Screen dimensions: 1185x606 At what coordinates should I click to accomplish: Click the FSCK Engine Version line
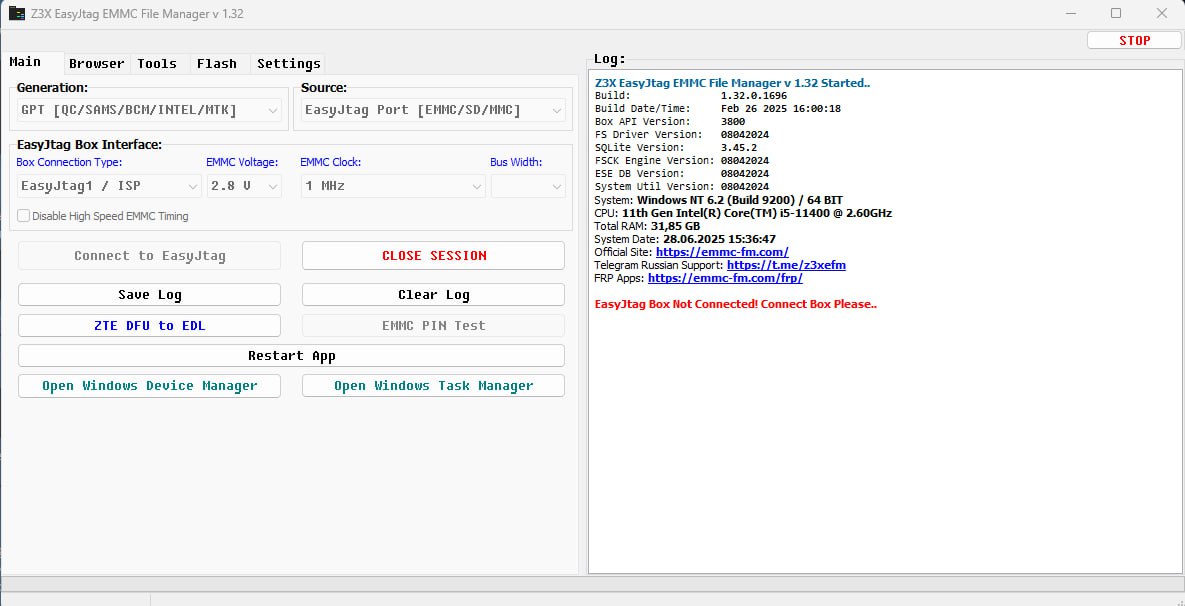[x=682, y=160]
